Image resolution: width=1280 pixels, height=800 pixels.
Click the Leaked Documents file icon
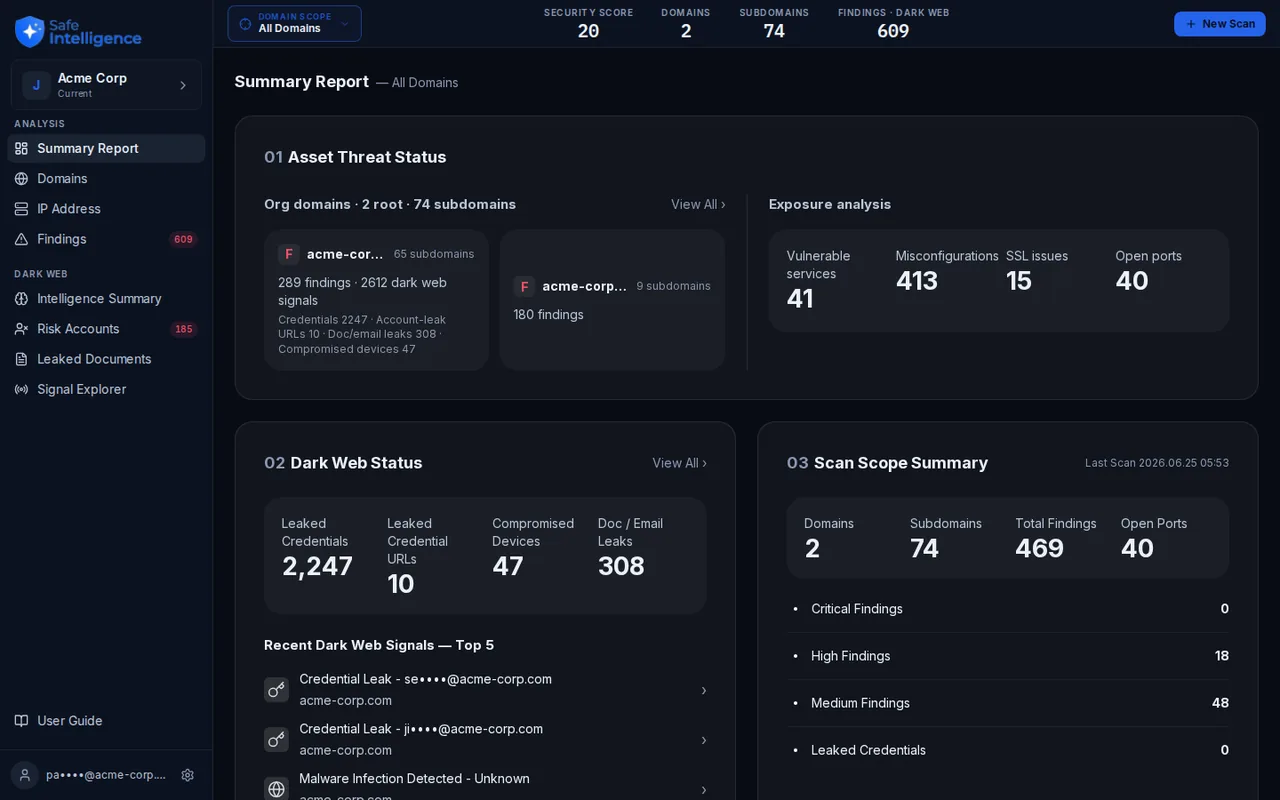pos(21,359)
